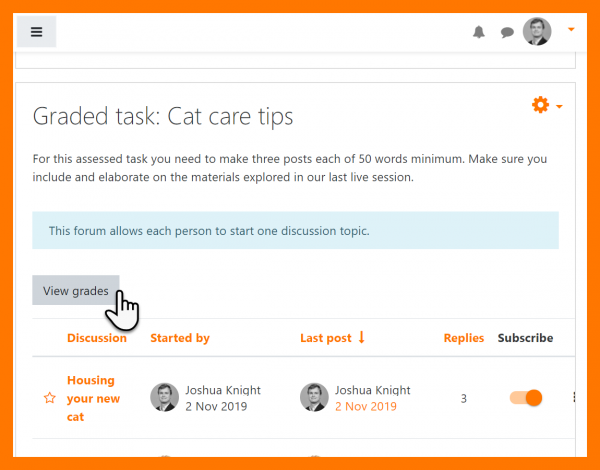Open the Housing your new cat discussion
Screen dimensions: 600x470
coord(91,398)
